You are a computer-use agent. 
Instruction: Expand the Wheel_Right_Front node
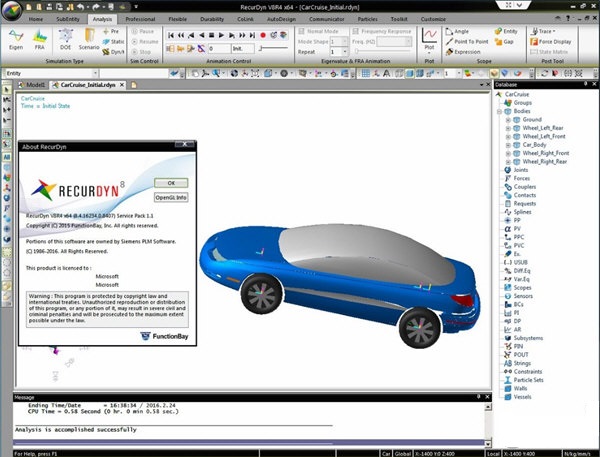[508, 153]
